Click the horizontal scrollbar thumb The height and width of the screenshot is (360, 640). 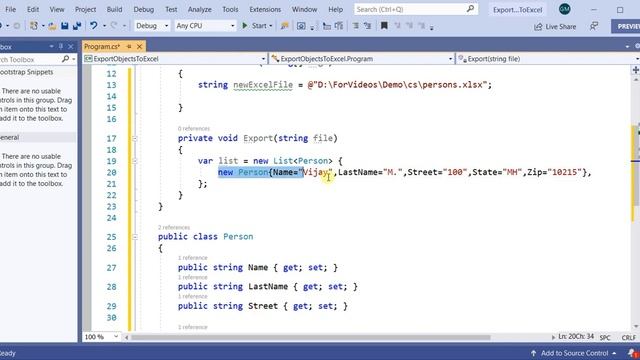tap(310, 338)
